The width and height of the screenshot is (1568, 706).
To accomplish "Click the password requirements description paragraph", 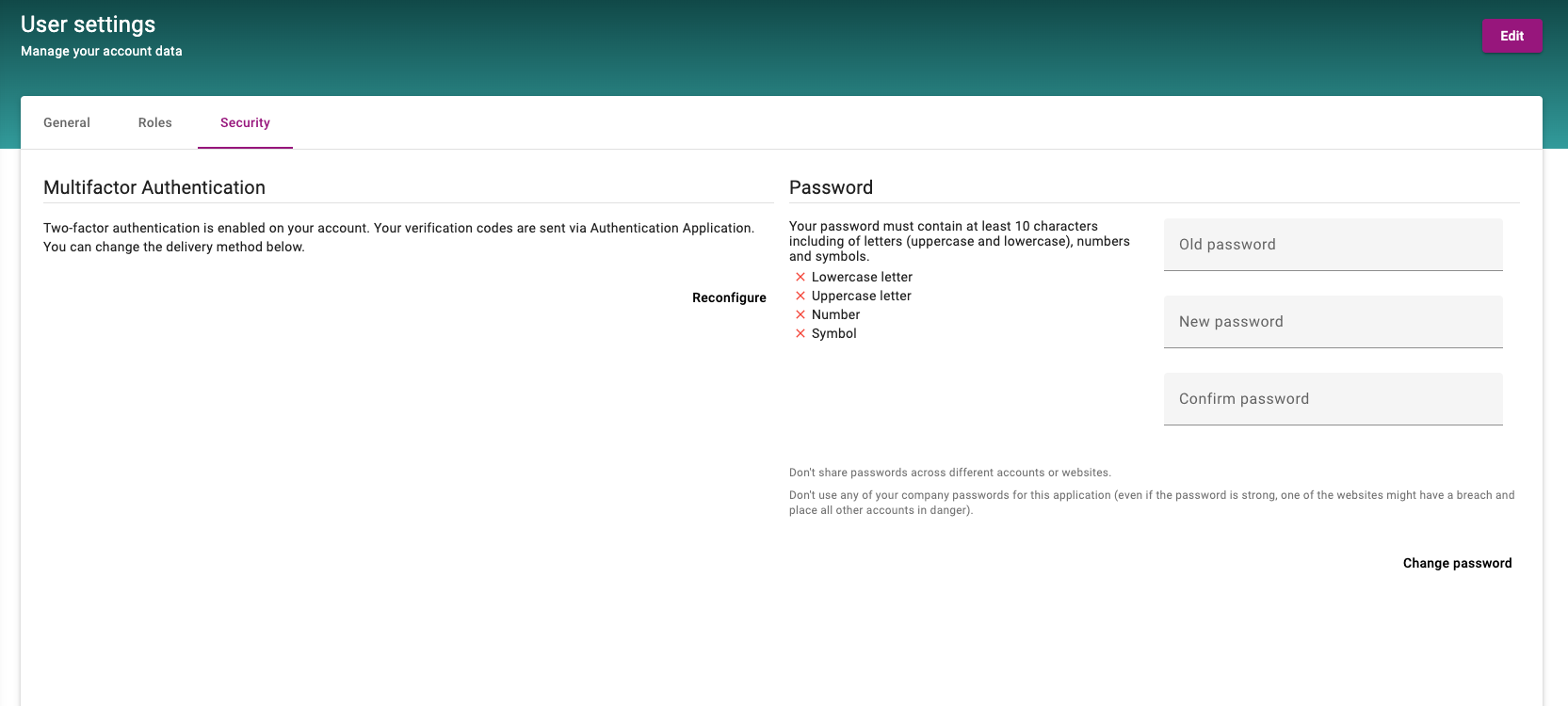I will pos(959,241).
